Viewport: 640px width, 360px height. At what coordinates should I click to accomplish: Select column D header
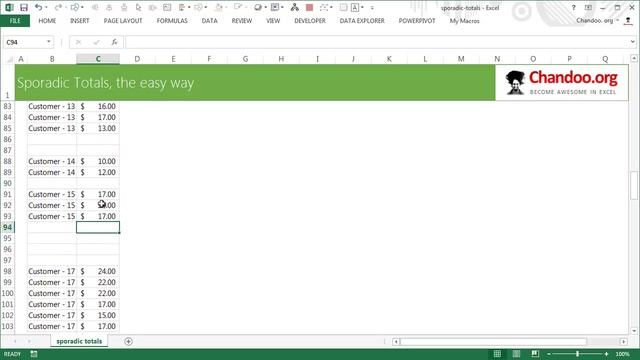click(x=137, y=59)
